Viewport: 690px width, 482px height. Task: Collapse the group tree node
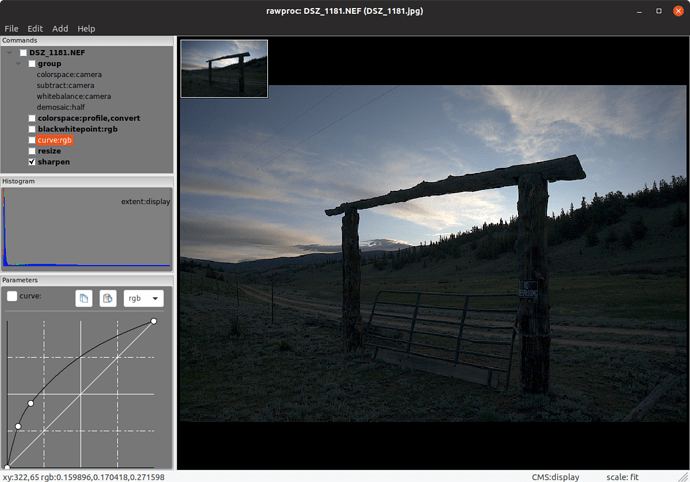(20, 63)
